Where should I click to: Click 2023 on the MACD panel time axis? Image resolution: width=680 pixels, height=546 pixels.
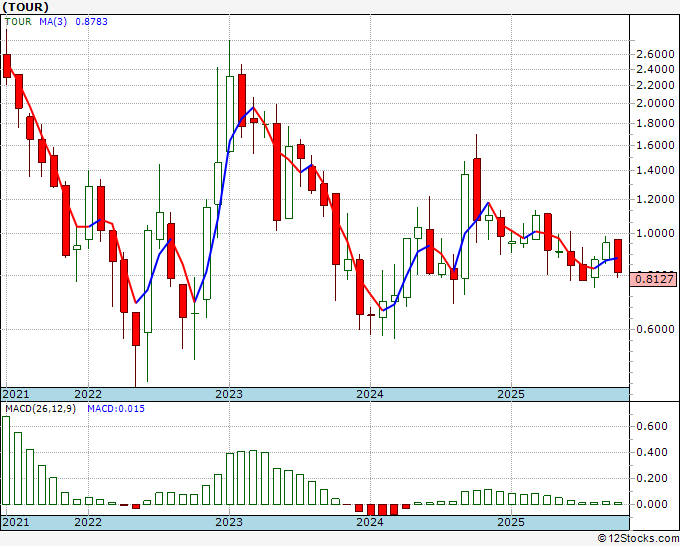click(229, 523)
